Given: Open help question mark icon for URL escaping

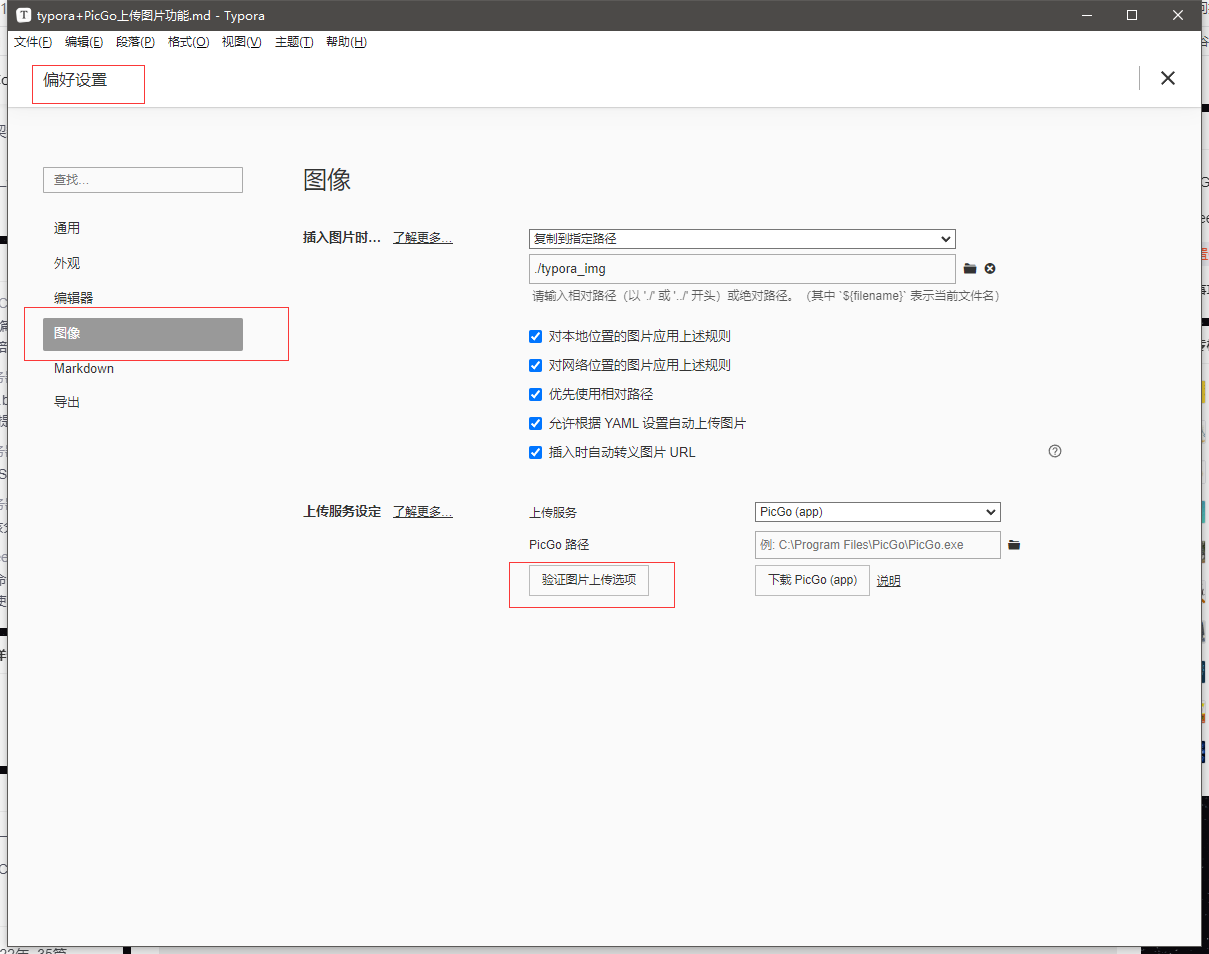Looking at the screenshot, I should tap(1054, 451).
